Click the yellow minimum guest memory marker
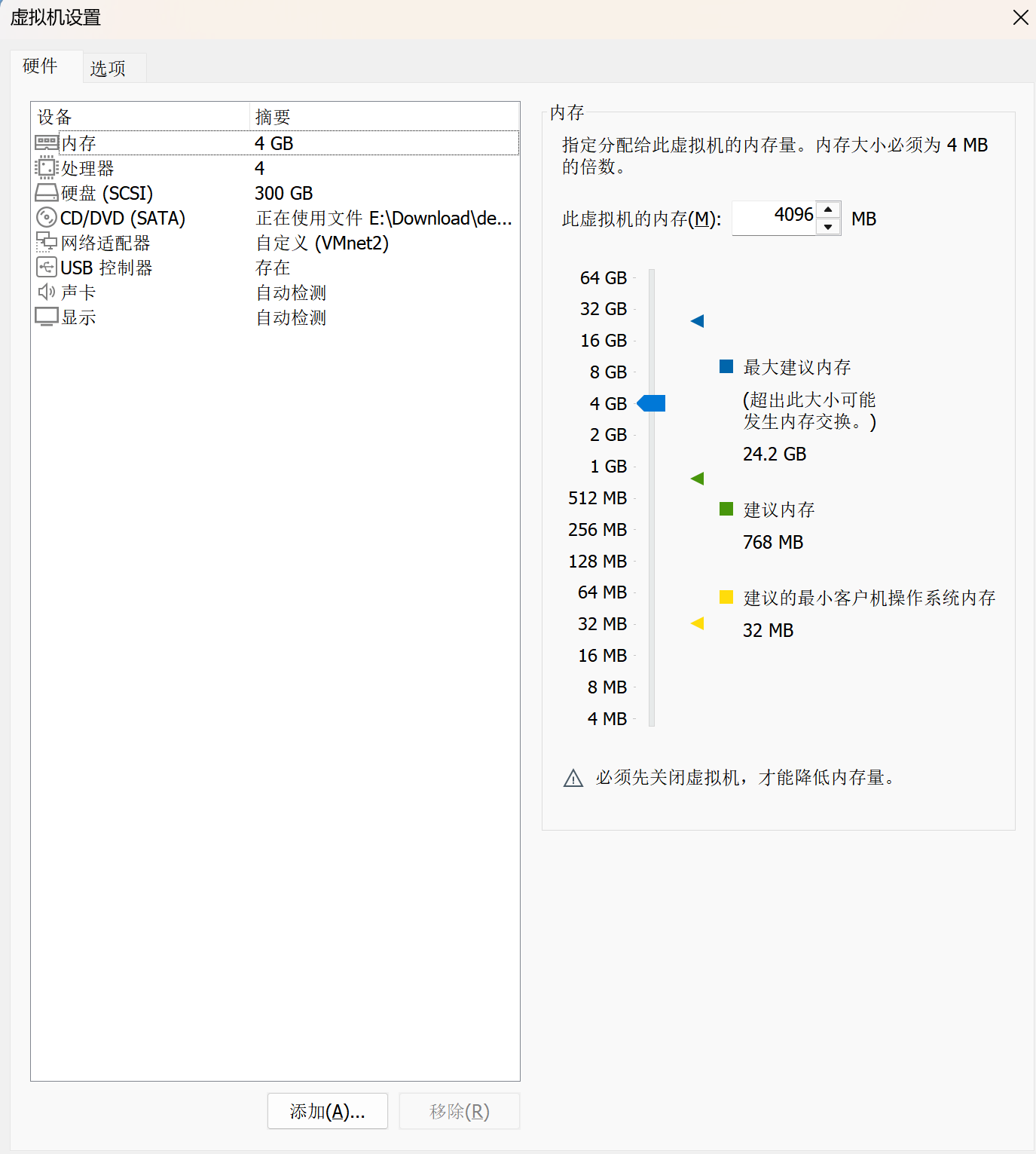This screenshot has height=1154, width=1036. tap(697, 623)
